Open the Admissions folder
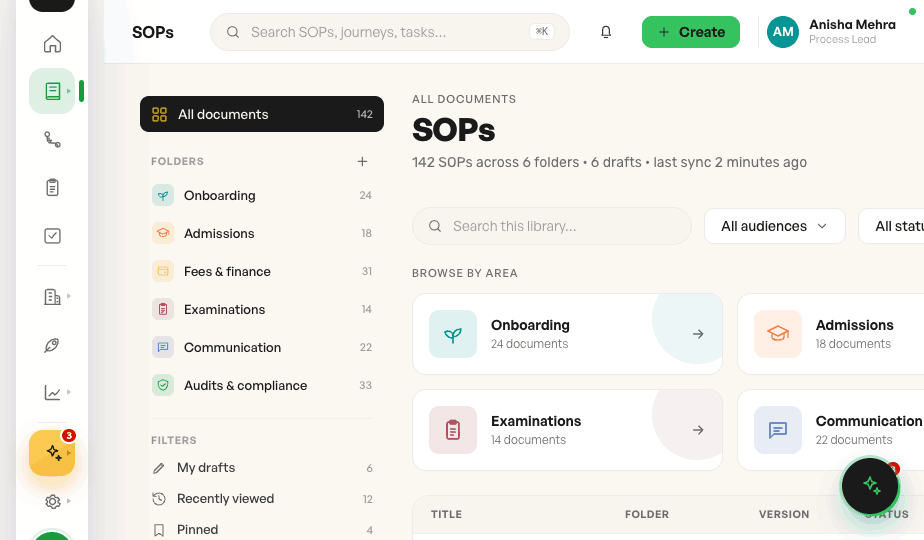This screenshot has width=924, height=540. click(262, 233)
